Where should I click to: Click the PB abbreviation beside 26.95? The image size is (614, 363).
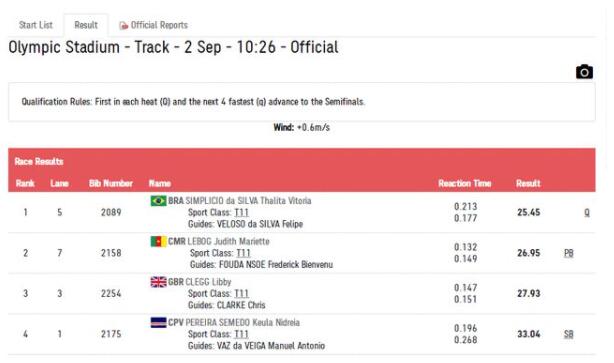click(569, 253)
